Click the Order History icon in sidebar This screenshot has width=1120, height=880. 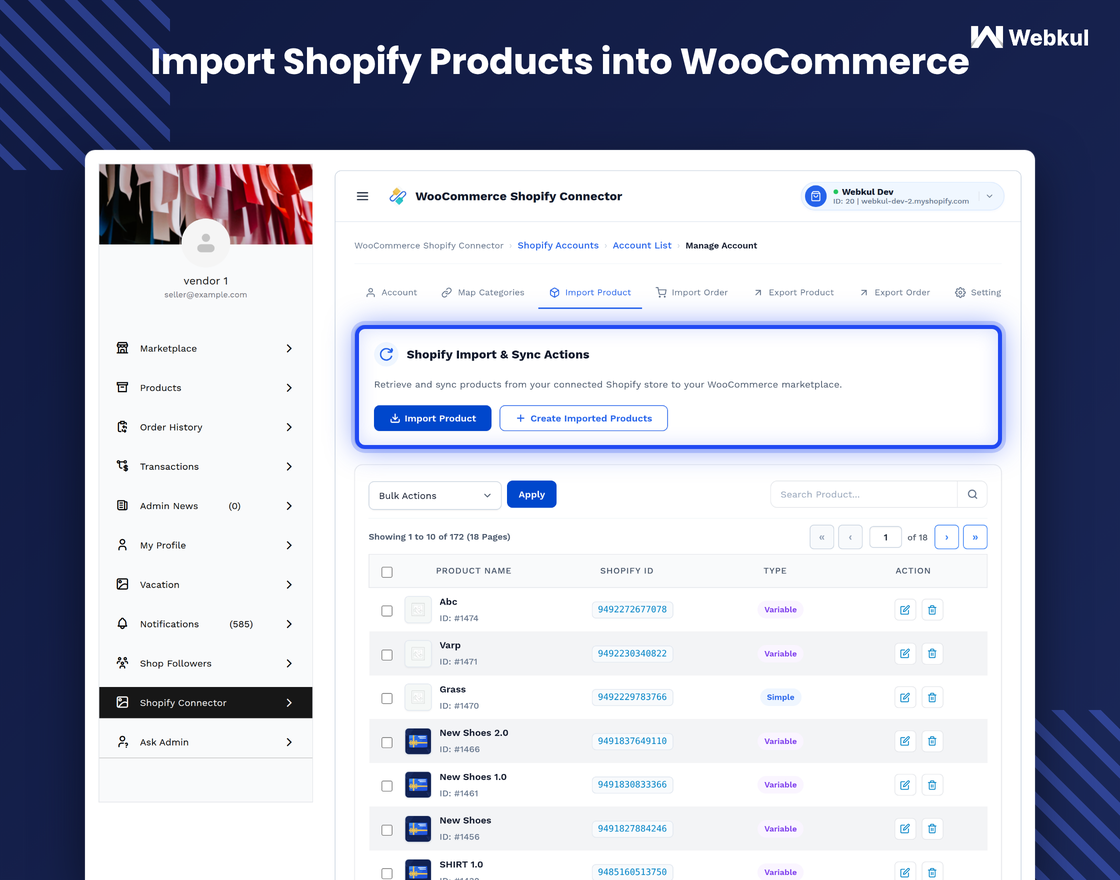[122, 426]
